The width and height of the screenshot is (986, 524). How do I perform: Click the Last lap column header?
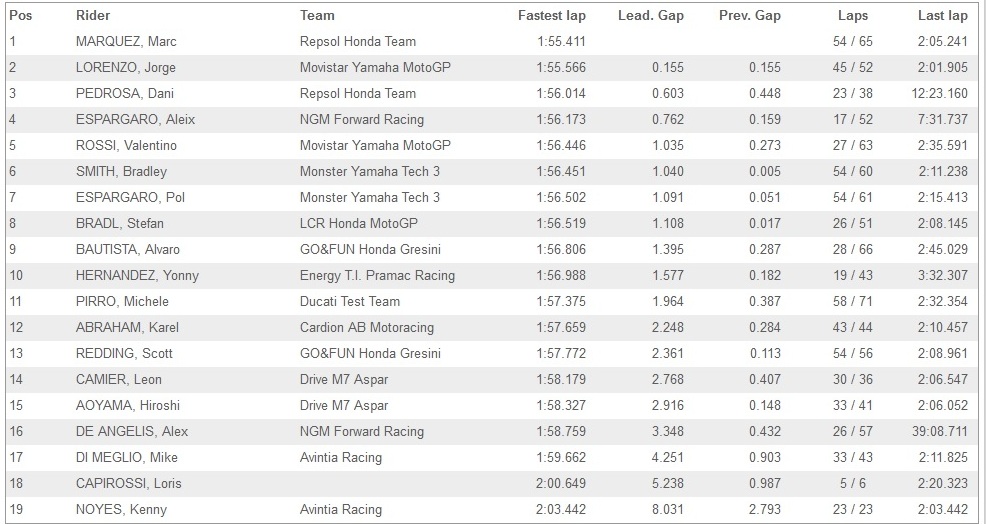(x=942, y=15)
